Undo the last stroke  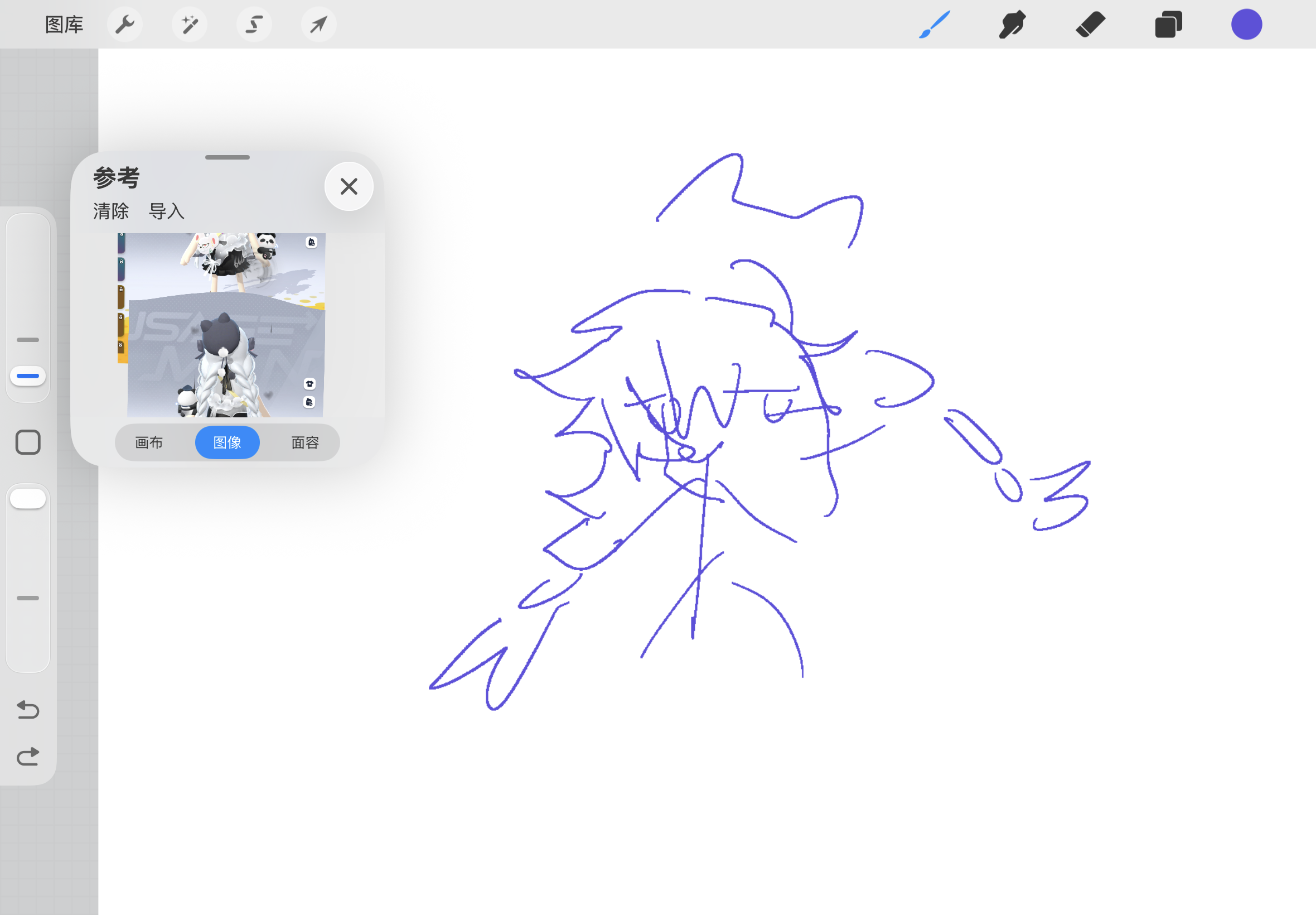(x=27, y=710)
